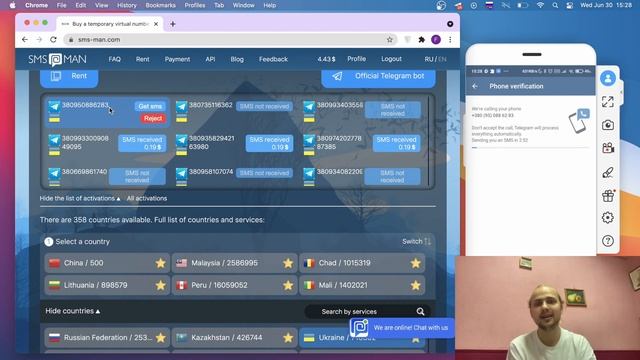Toggle favorite star for Chad

tap(416, 263)
